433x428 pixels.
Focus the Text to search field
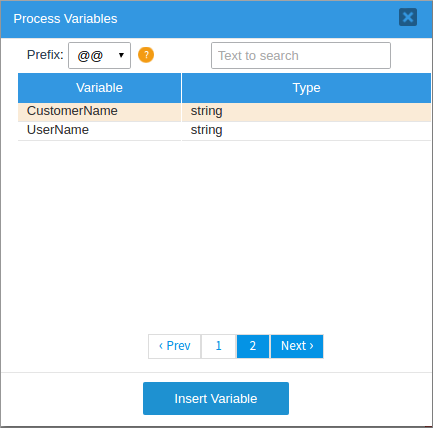point(301,56)
